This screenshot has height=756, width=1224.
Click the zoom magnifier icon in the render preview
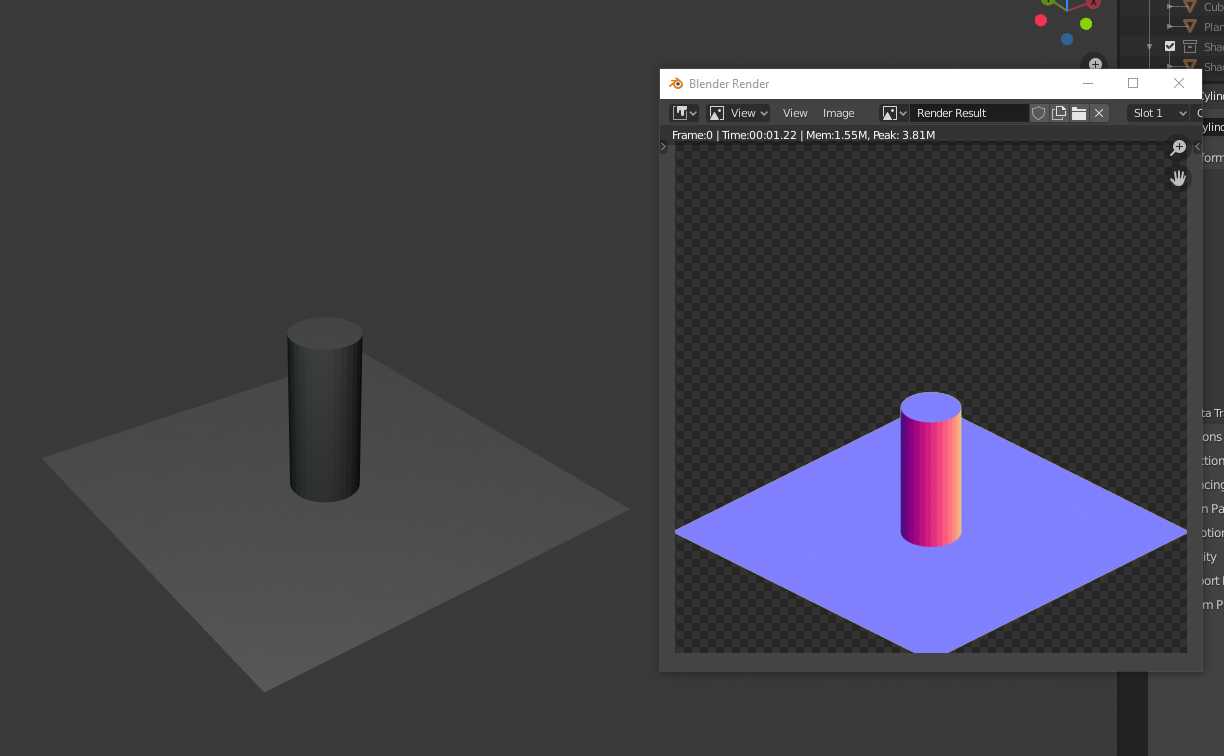pos(1178,147)
